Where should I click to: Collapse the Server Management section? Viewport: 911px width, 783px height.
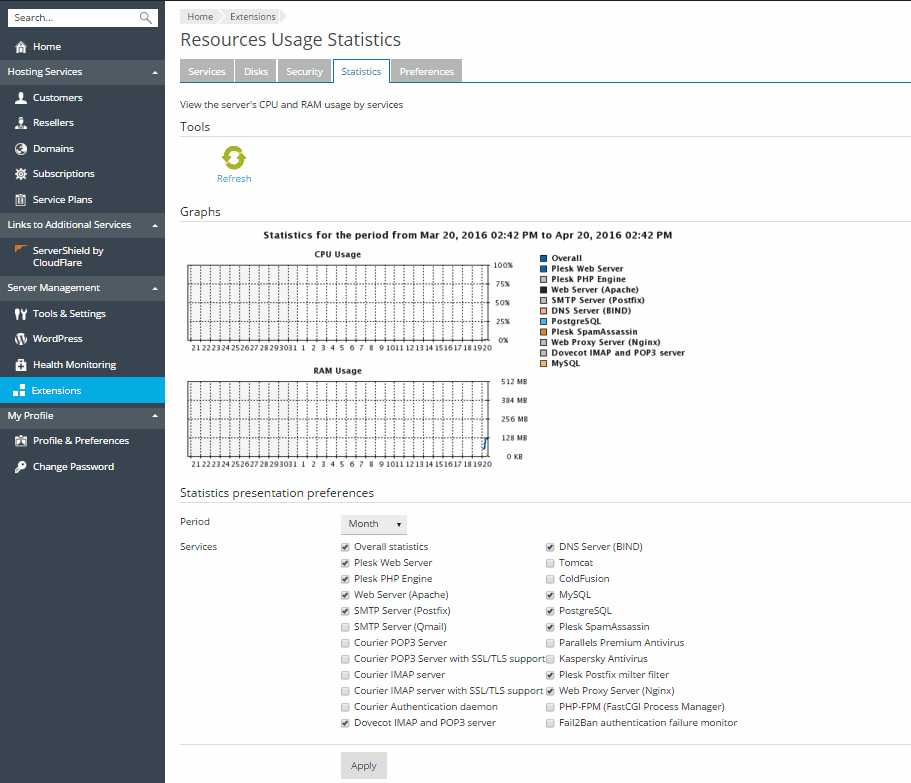(x=154, y=289)
